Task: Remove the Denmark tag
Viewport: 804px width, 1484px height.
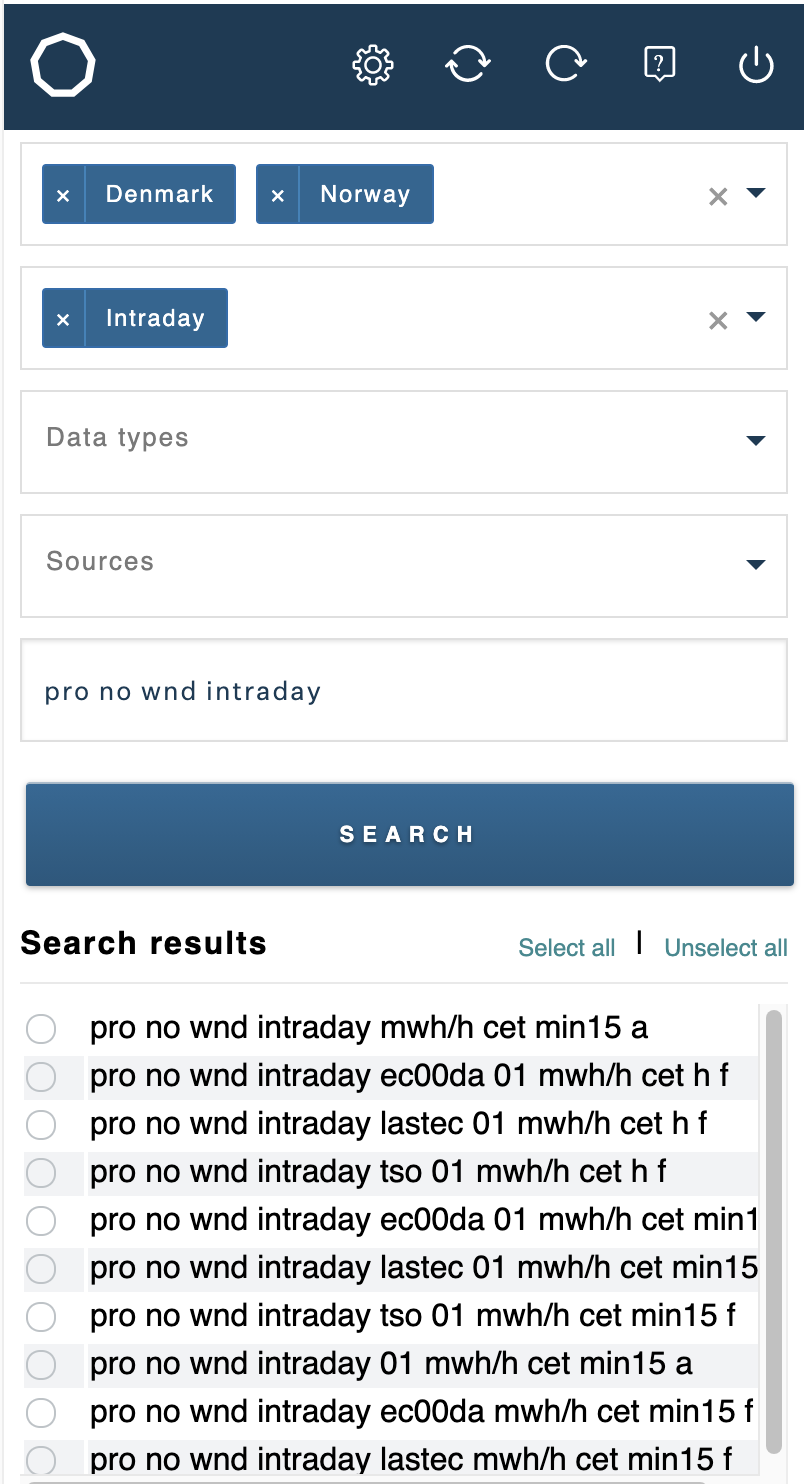Action: (63, 194)
